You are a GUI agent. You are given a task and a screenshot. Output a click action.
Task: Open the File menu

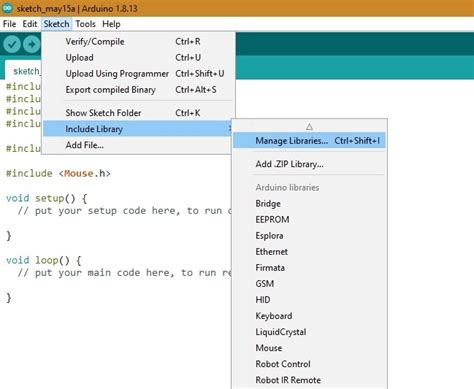pos(9,24)
